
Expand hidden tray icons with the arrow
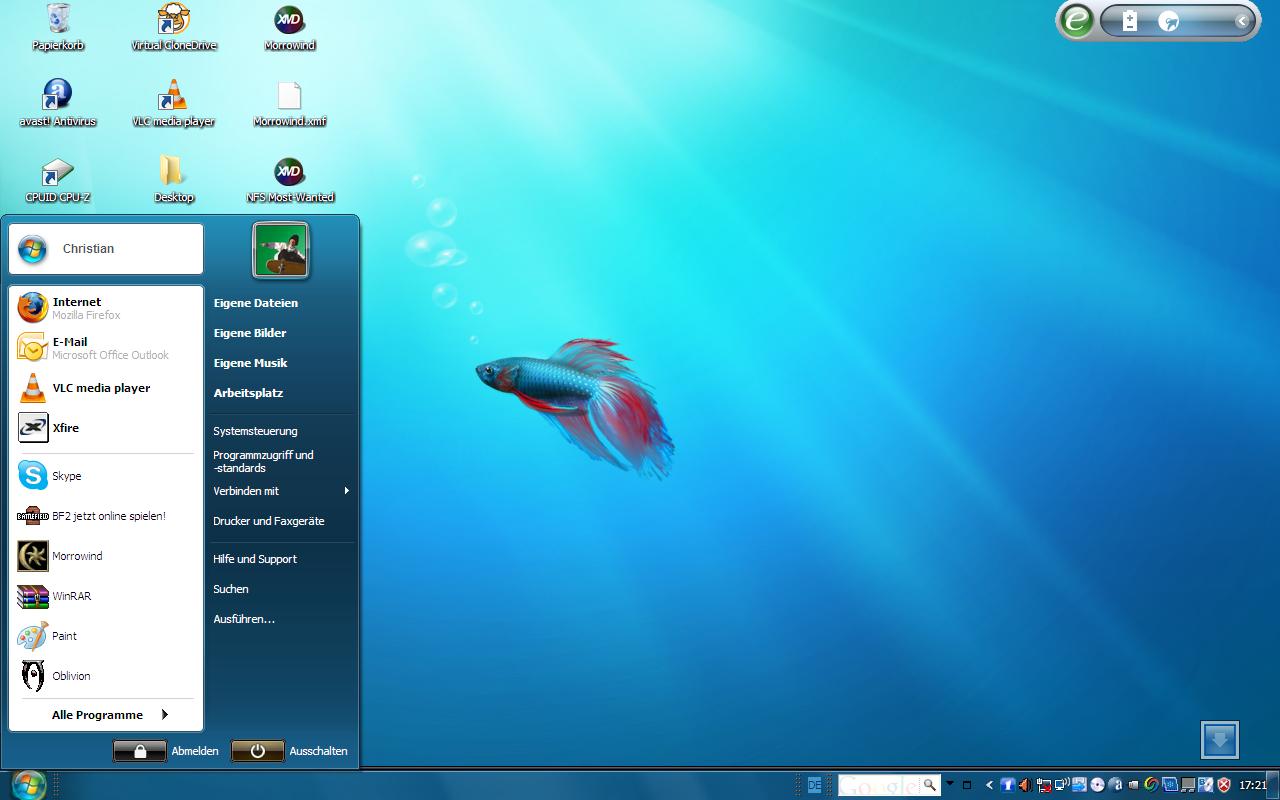point(990,785)
